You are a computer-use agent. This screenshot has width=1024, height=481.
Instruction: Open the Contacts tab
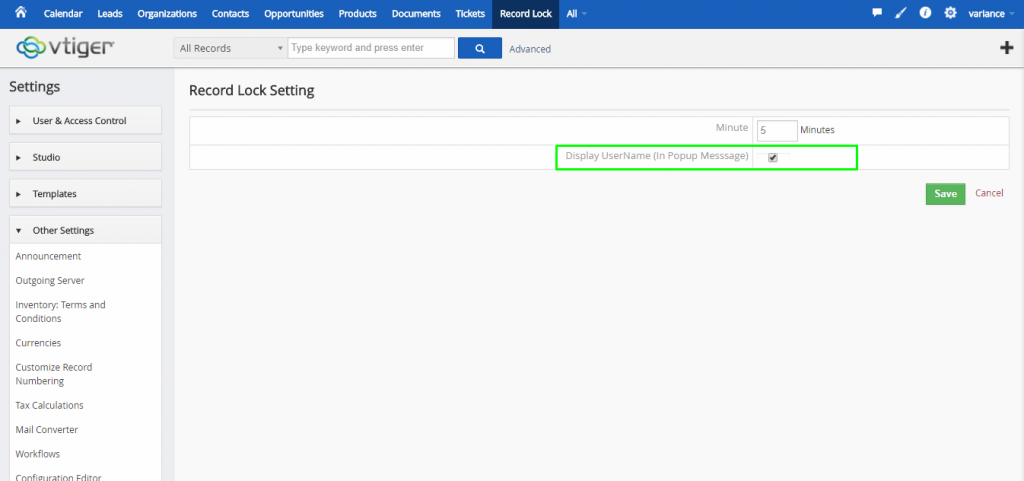(231, 14)
